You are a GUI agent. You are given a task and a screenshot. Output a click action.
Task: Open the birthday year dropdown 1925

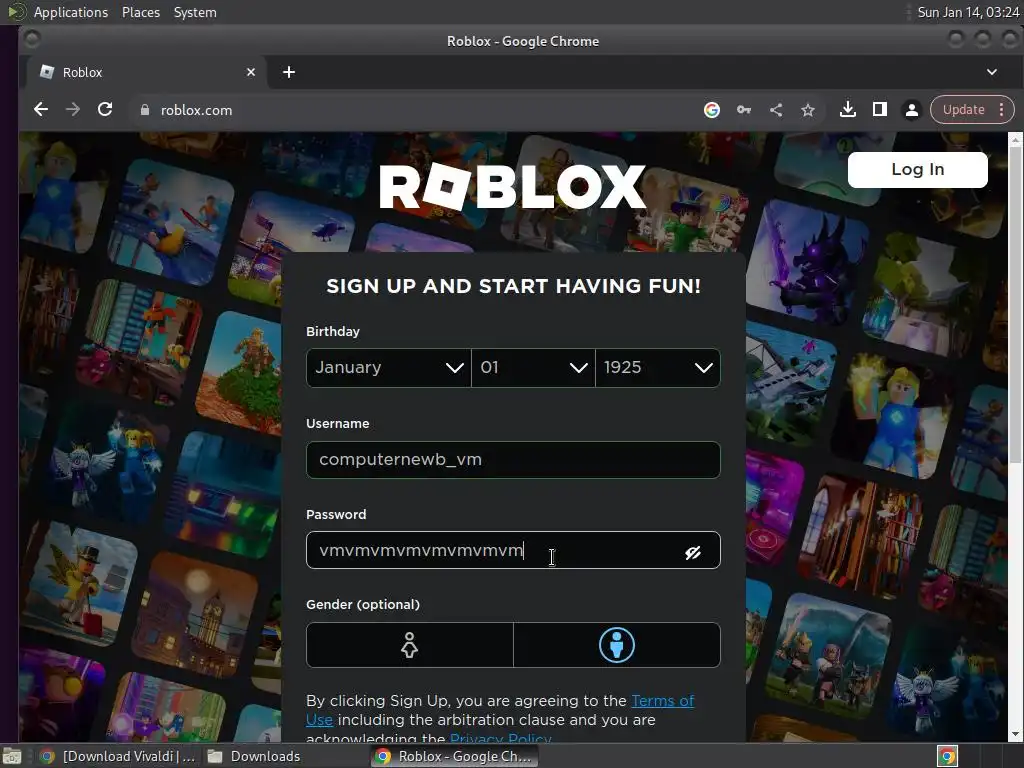pyautogui.click(x=658, y=368)
